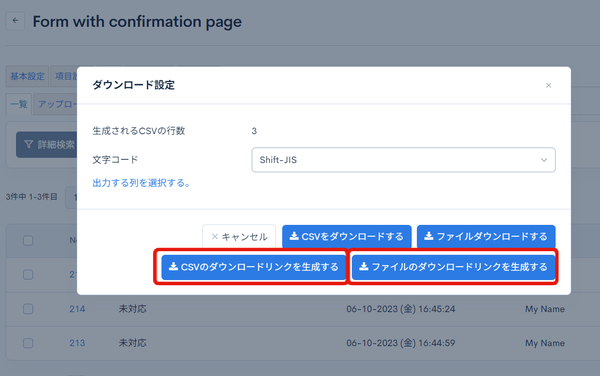Click the 生成されるCSVの行数 label
Image resolution: width=600 pixels, height=376 pixels.
click(139, 131)
